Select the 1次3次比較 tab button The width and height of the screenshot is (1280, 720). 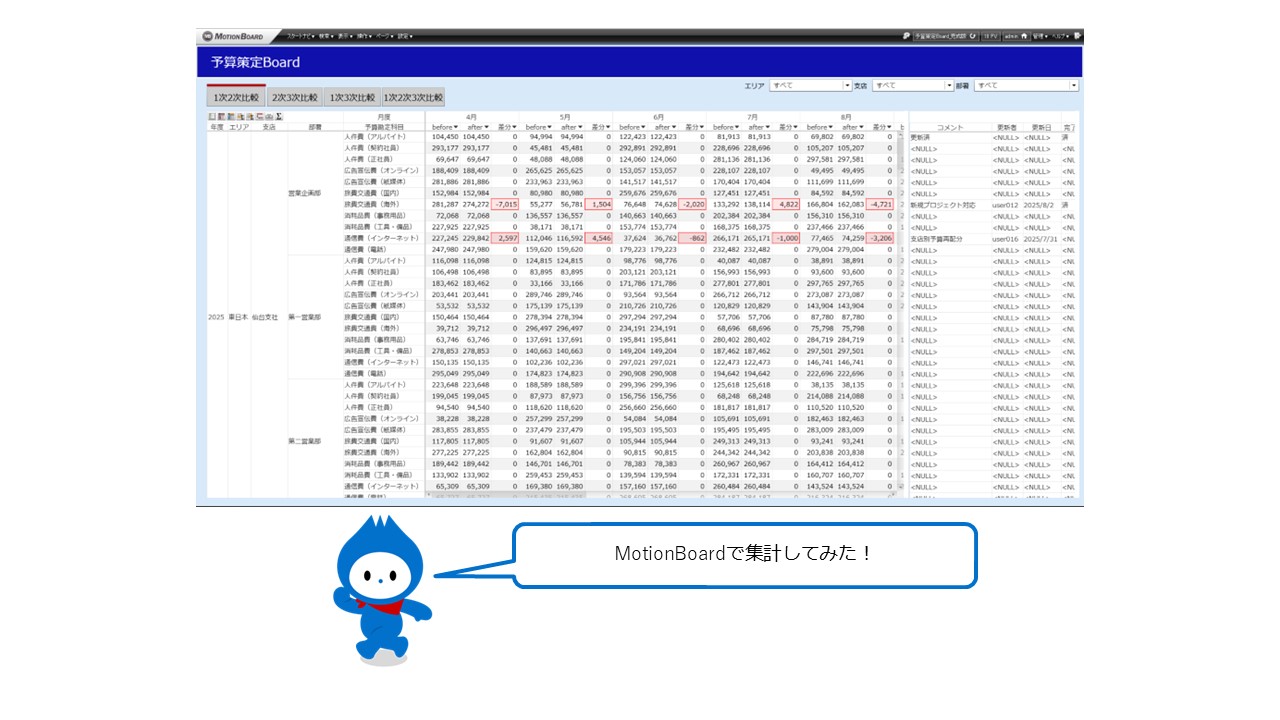(352, 98)
